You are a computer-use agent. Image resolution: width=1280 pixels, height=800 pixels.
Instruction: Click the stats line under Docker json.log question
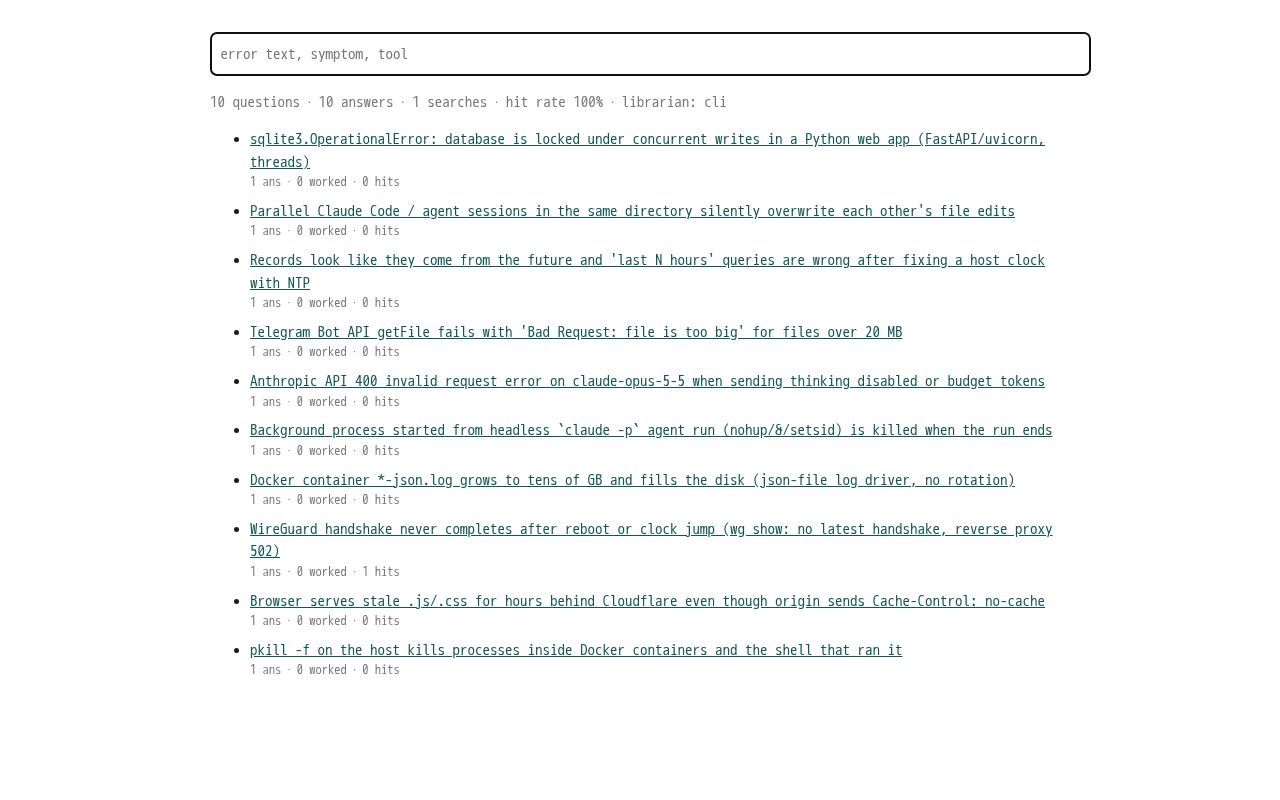tap(325, 500)
